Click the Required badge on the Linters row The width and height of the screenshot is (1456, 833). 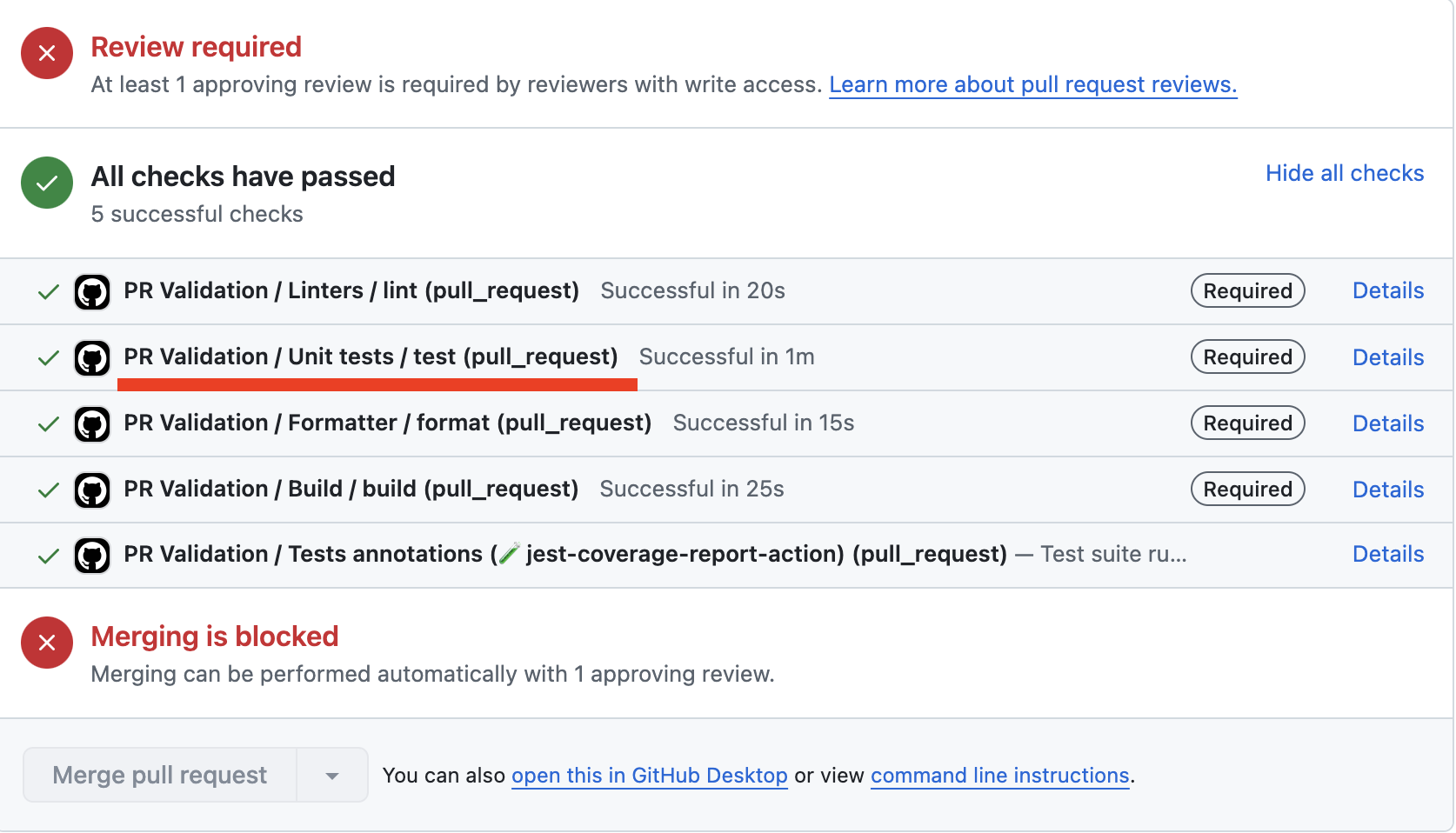[1247, 290]
